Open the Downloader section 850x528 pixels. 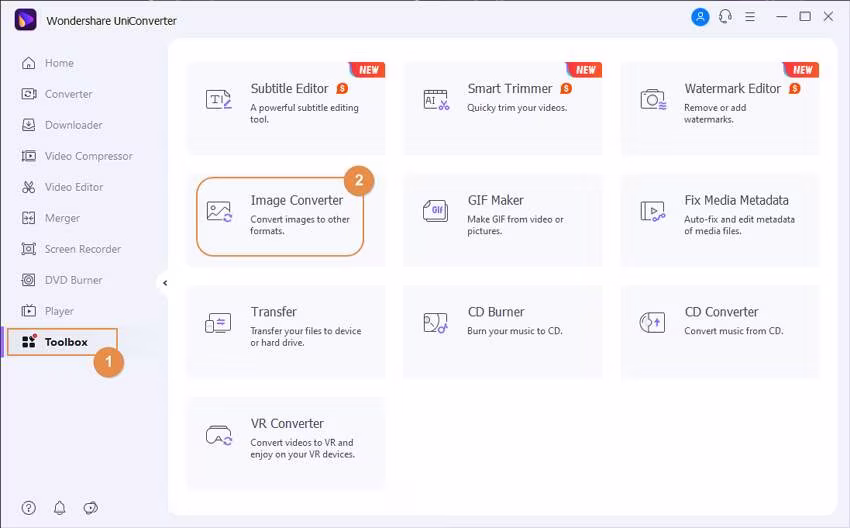[72, 125]
